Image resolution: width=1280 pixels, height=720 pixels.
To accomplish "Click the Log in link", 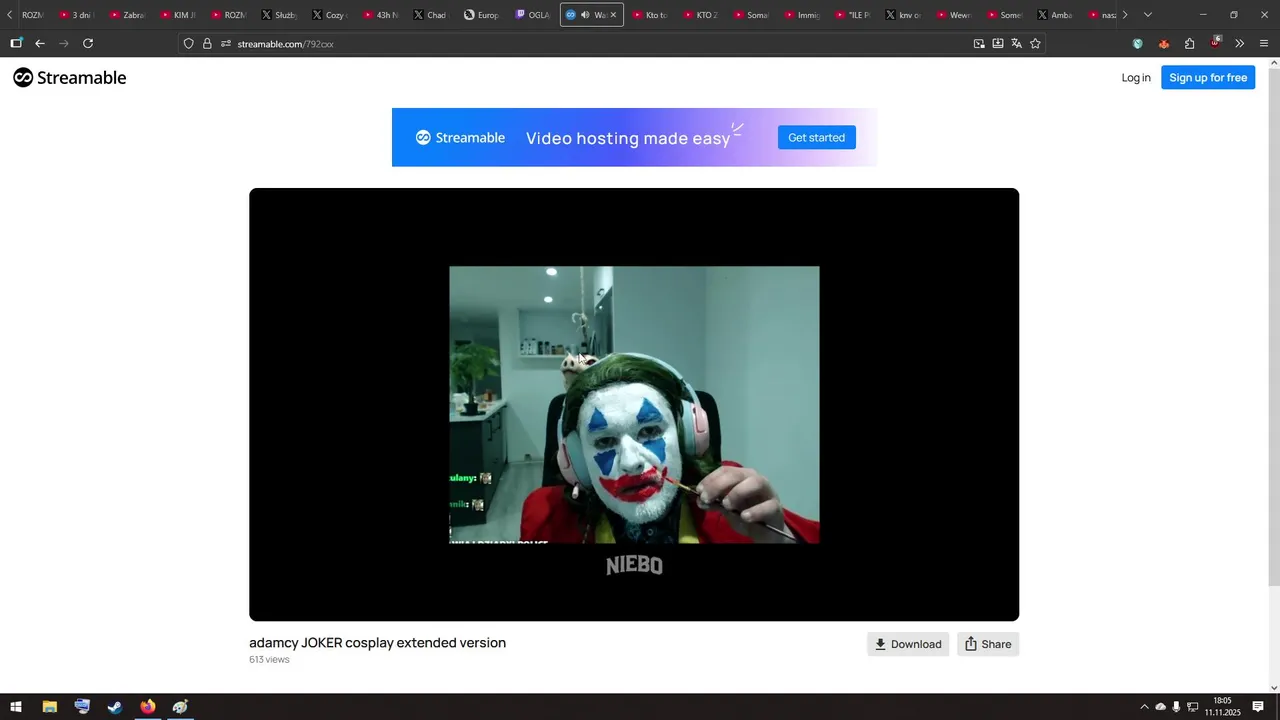I will pyautogui.click(x=1136, y=78).
